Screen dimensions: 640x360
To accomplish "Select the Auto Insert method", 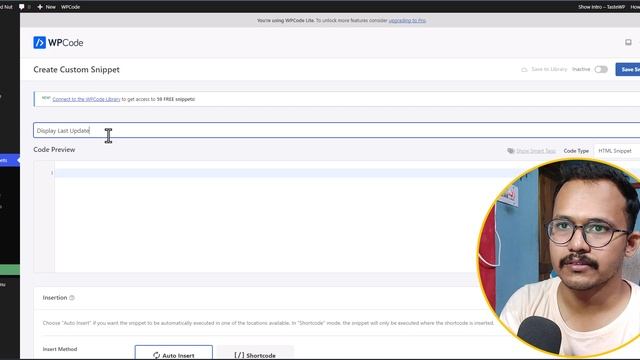I will 173,354.
